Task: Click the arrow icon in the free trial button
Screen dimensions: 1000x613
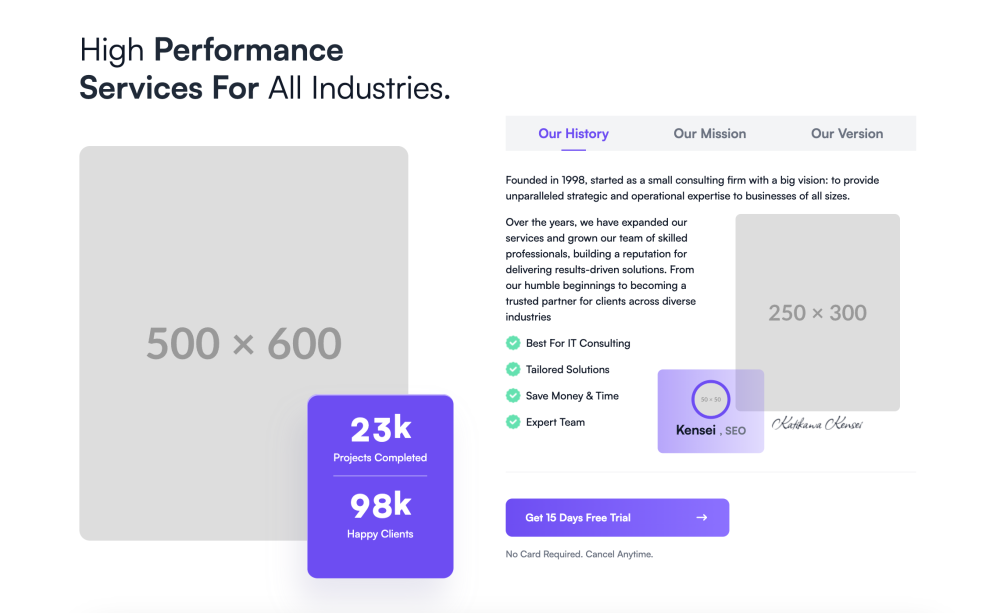Action: (702, 518)
